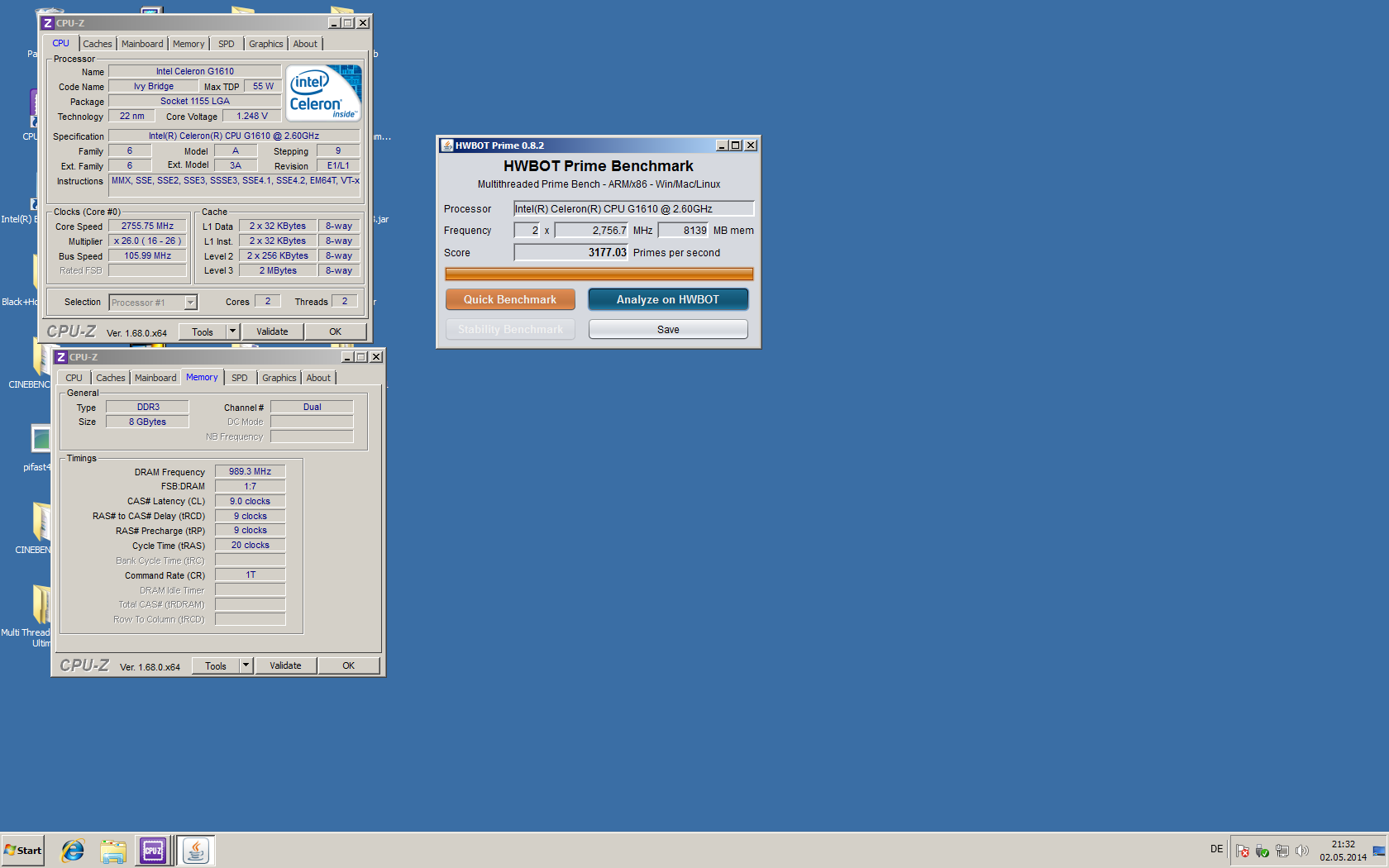Click Validate in top CPU-Z window
Viewport: 1389px width, 868px height.
tap(272, 331)
